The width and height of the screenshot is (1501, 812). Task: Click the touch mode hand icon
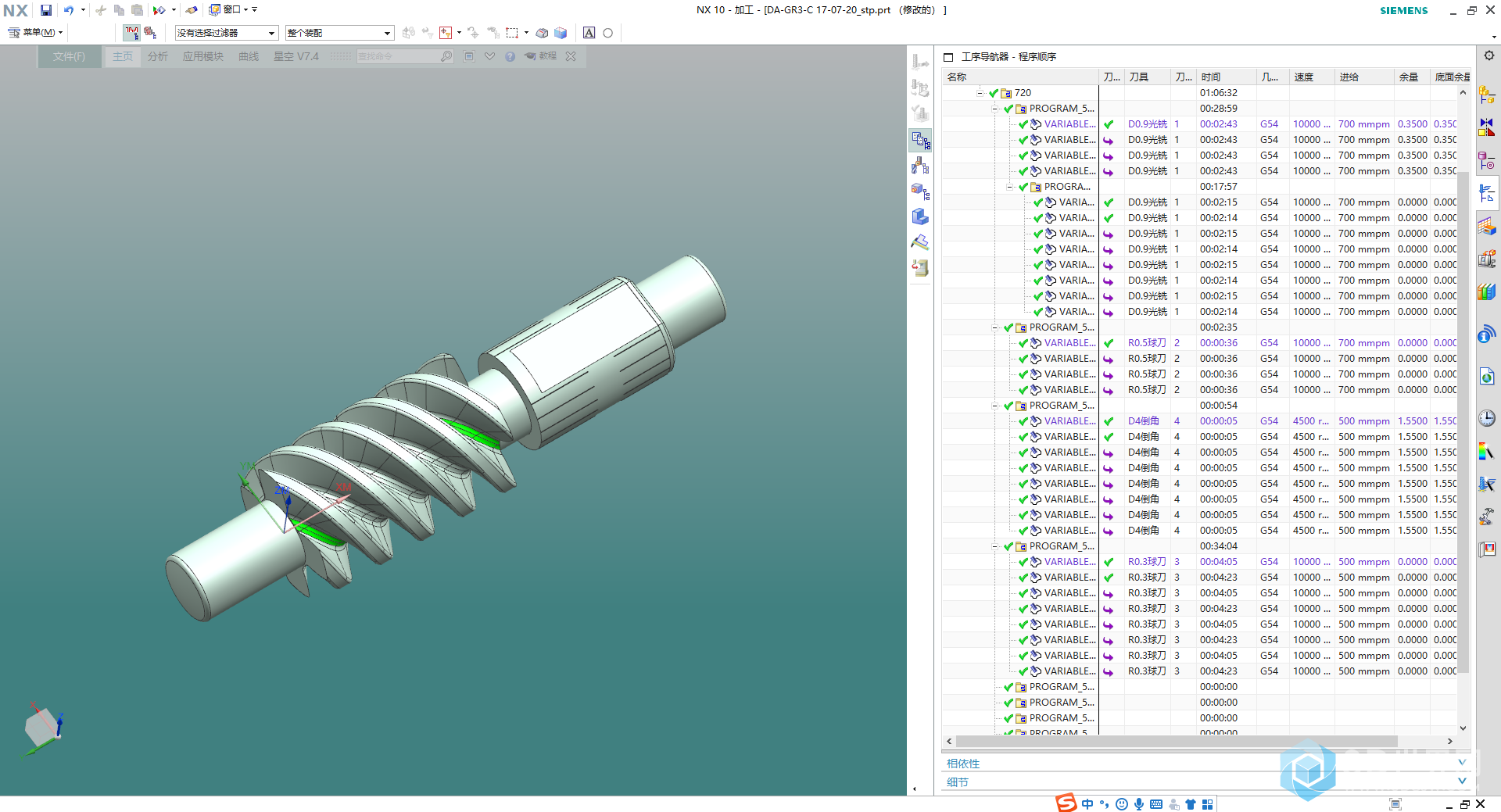tap(192, 10)
